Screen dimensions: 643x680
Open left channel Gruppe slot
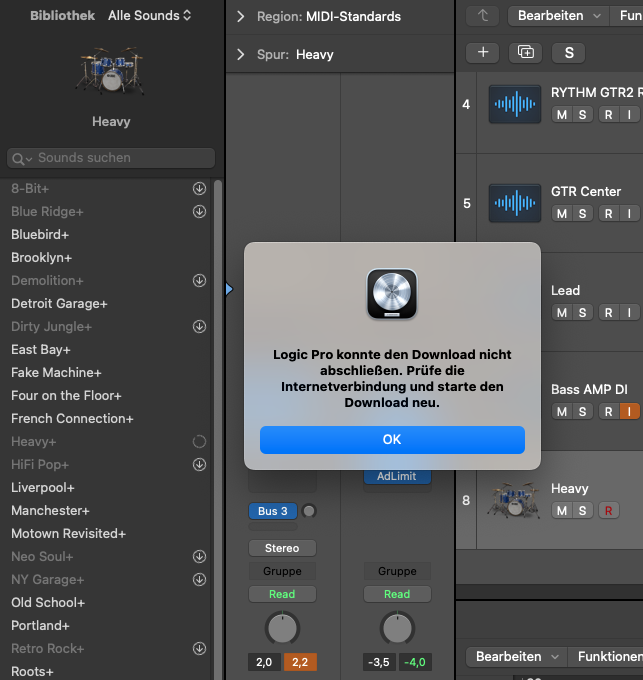(x=282, y=571)
